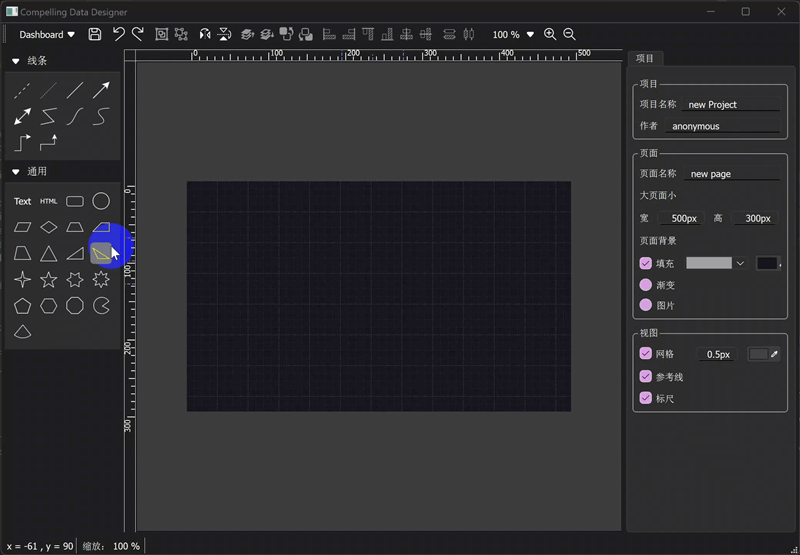Click the dark background color swatch
The width and height of the screenshot is (800, 555).
[x=767, y=263]
